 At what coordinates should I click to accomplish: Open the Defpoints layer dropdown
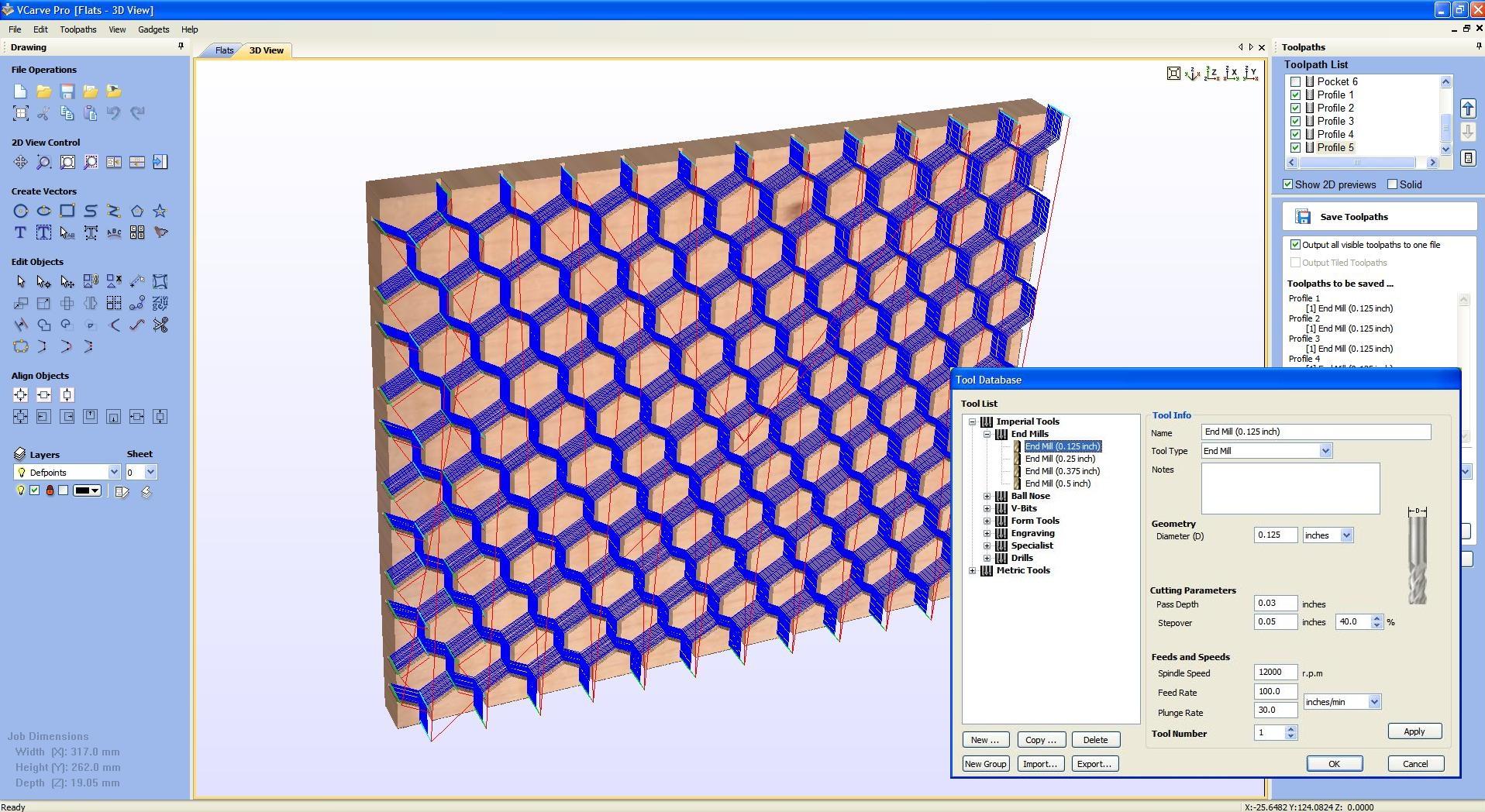(113, 472)
